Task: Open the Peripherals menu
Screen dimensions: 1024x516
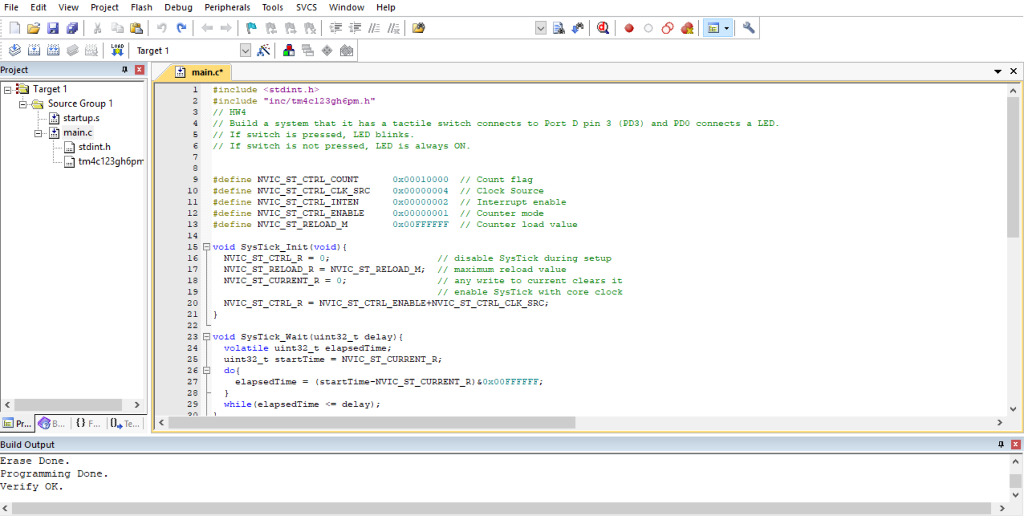Action: coord(227,7)
